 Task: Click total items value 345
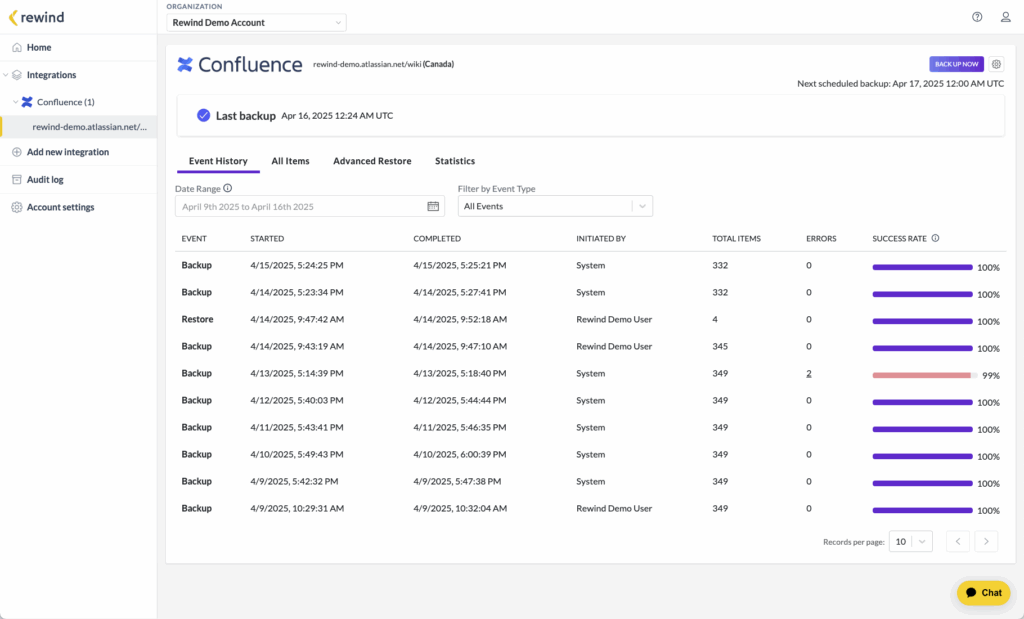720,347
